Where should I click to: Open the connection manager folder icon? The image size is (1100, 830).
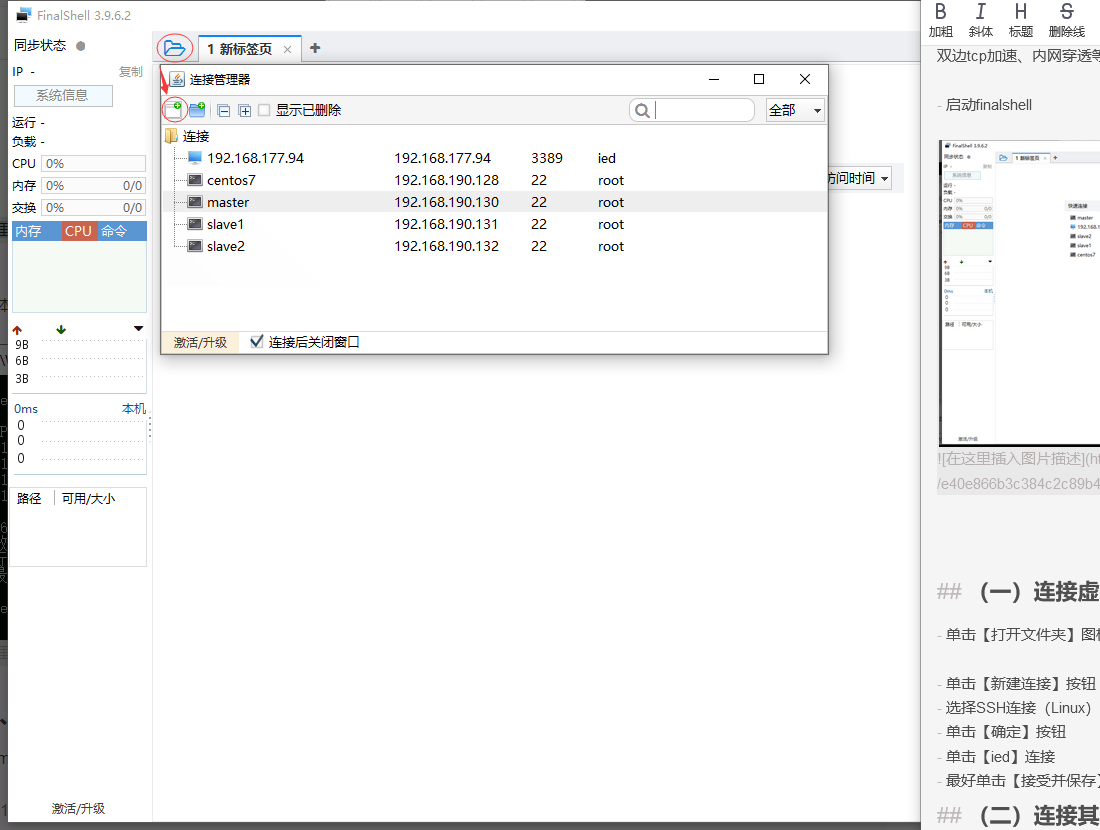174,48
